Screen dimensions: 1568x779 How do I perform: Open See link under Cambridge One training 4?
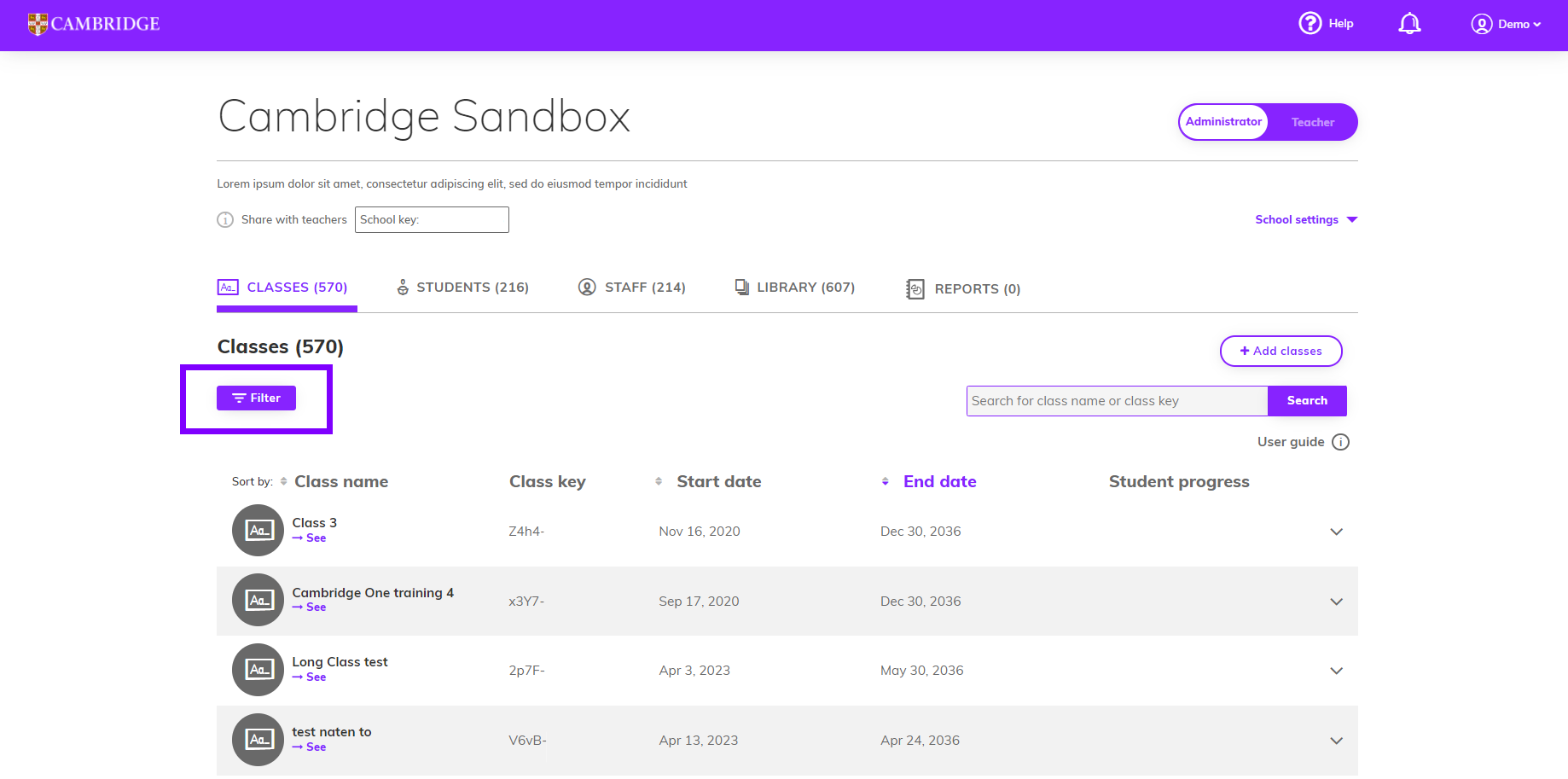(x=309, y=608)
